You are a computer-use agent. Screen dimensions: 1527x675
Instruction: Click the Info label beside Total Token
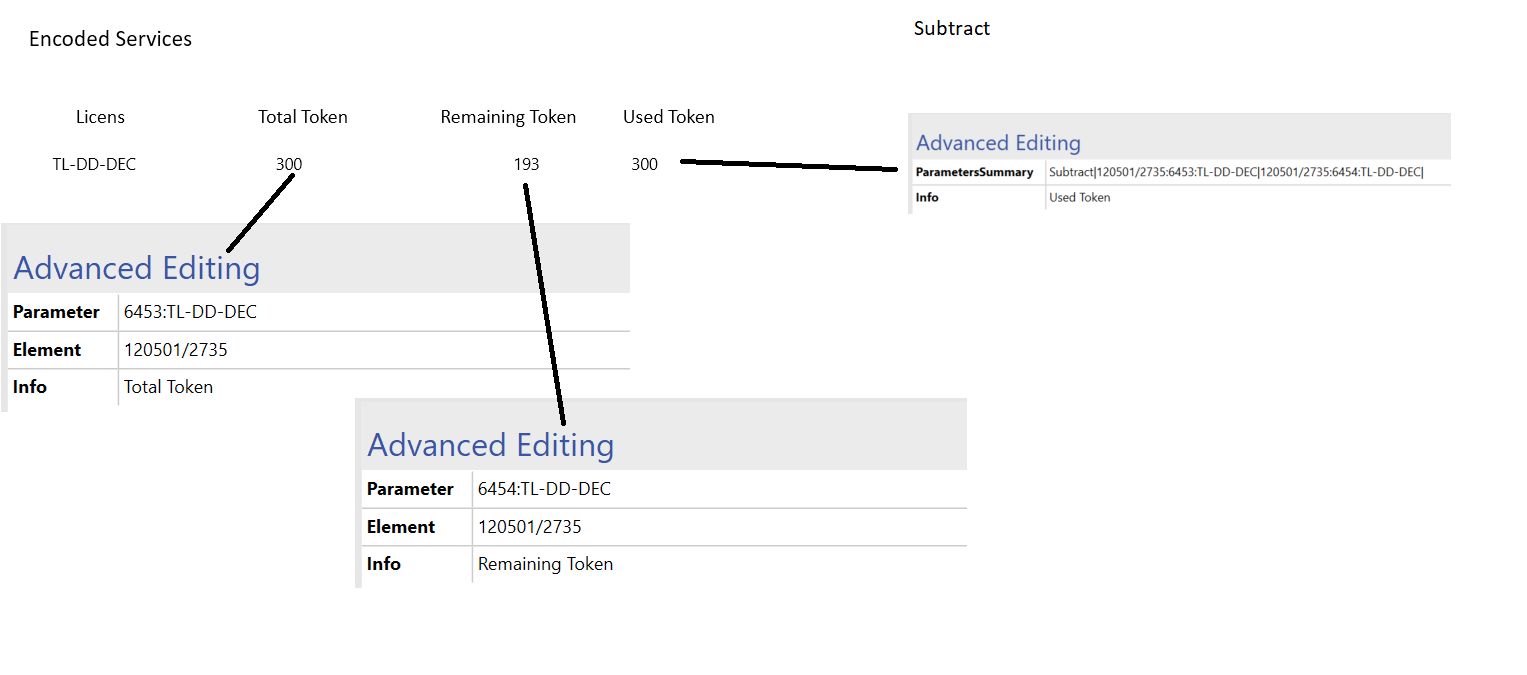[30, 387]
